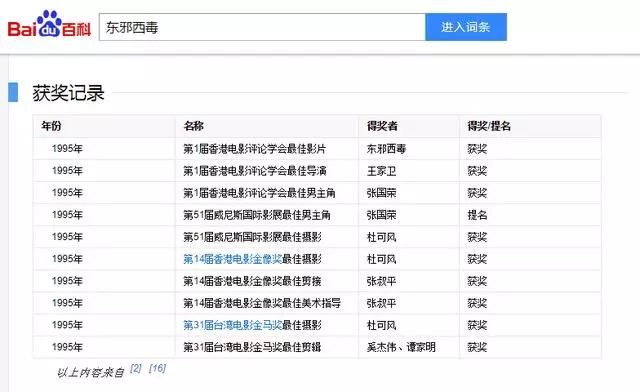Viewport: 640px width, 392px height.
Task: Select the 获奖记录 section heading
Action: coord(69,93)
